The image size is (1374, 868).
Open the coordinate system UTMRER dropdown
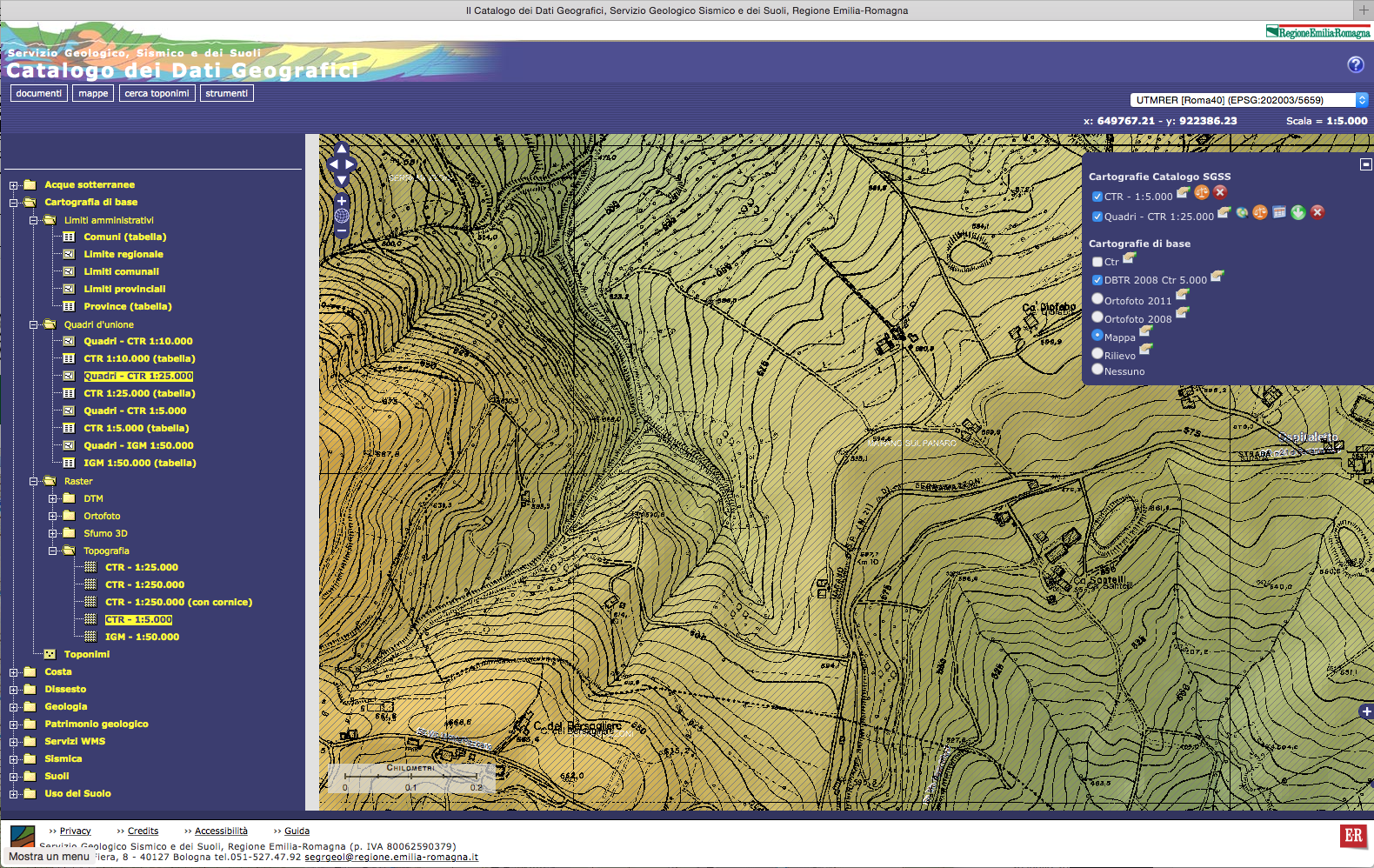1249,100
